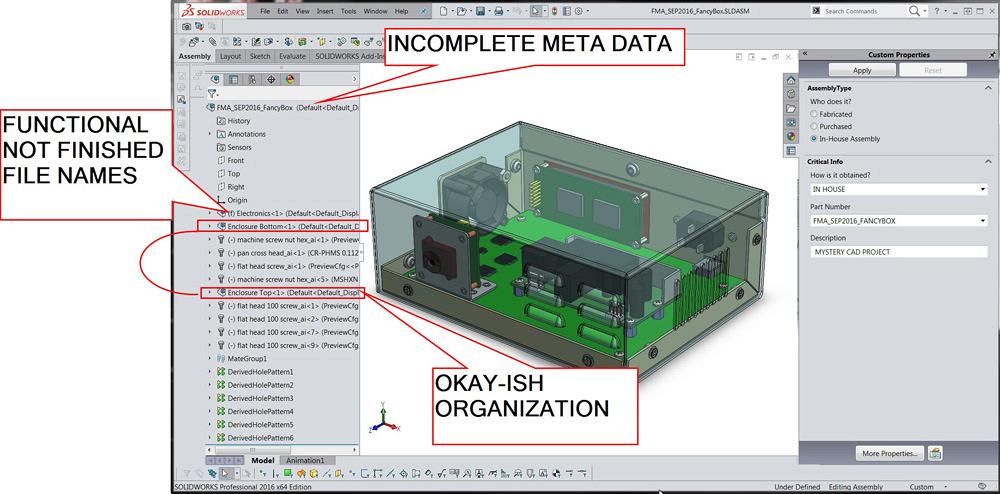Click the pin icon beside Help menu
Image resolution: width=1000 pixels, height=494 pixels.
tap(424, 11)
